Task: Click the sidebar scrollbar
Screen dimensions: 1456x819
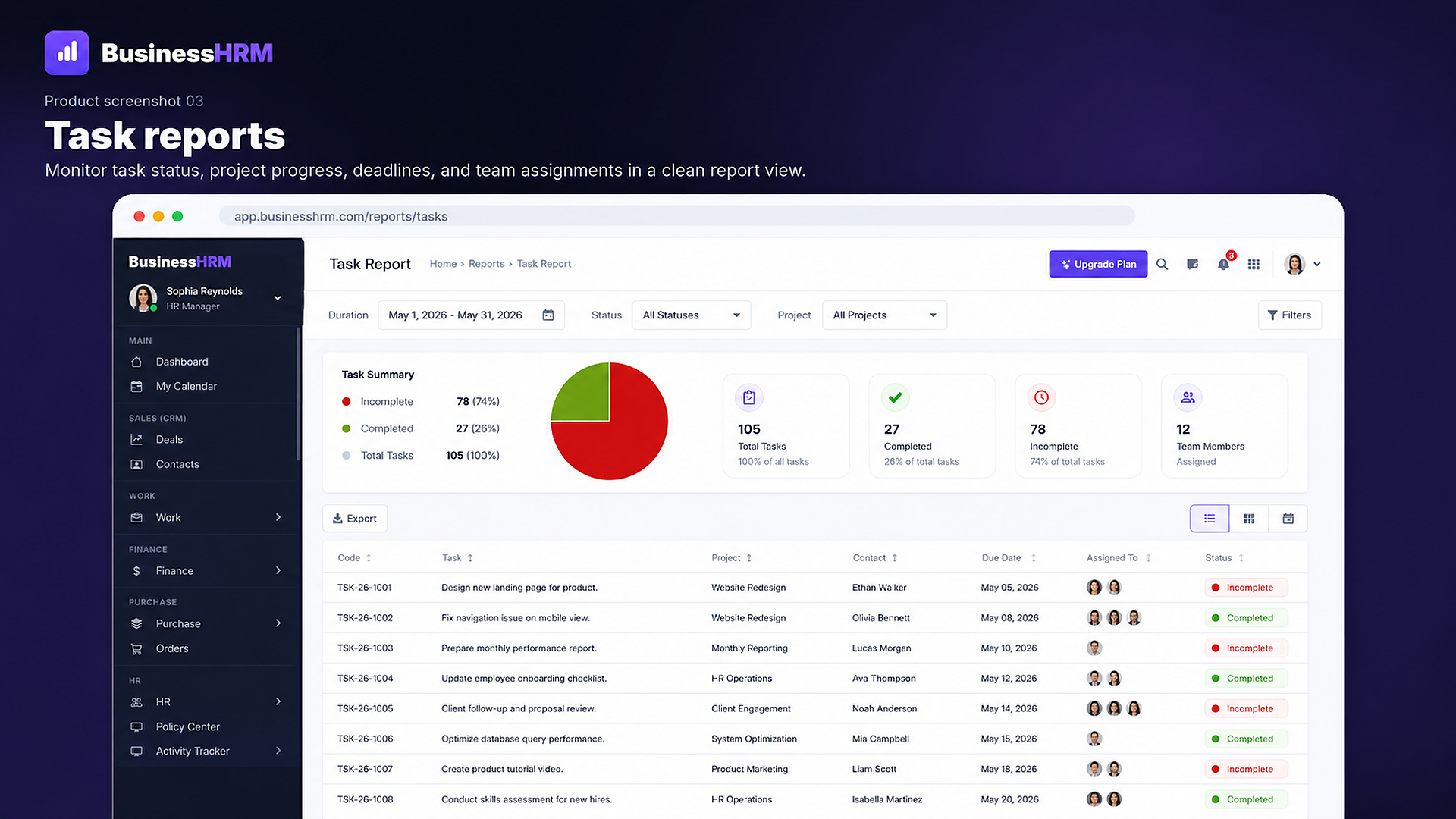Action: point(299,394)
